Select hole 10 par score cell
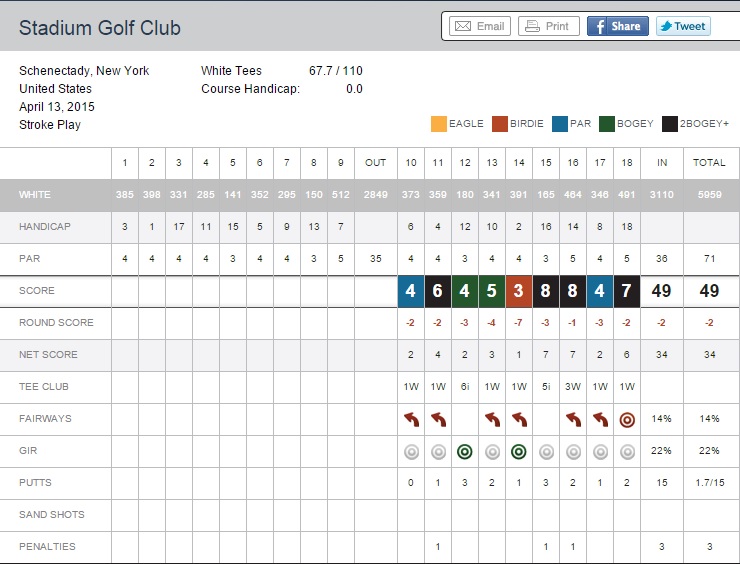The image size is (740, 564). (x=411, y=292)
